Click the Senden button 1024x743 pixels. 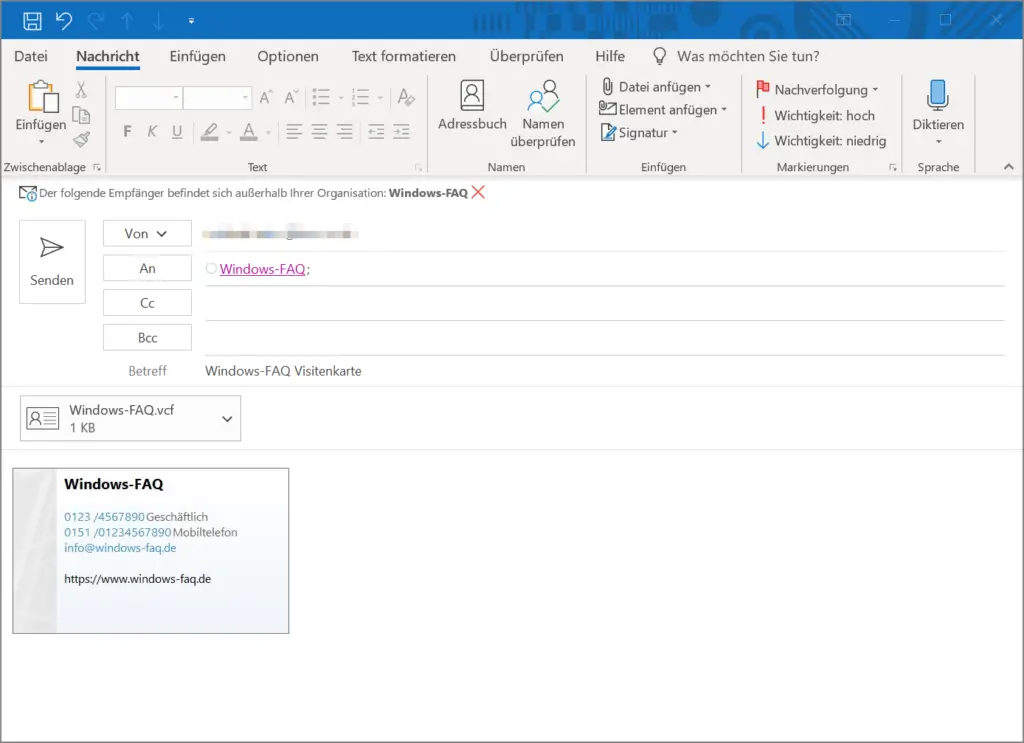(52, 262)
